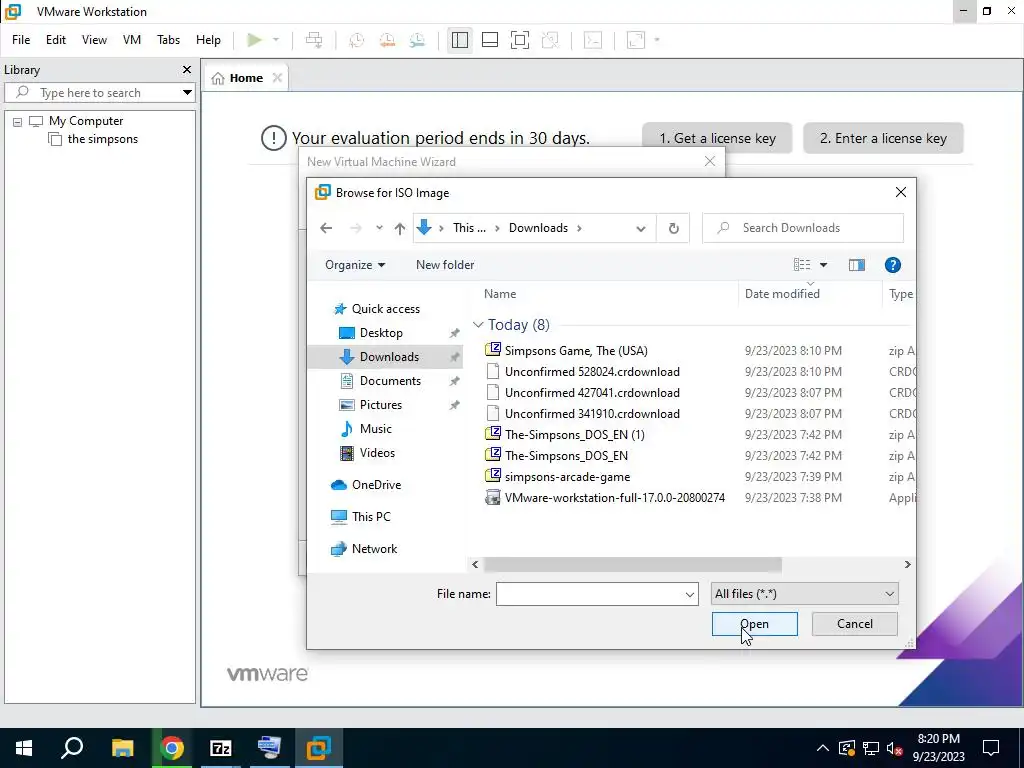
Task: Click the change view icon
Action: pyautogui.click(x=802, y=264)
